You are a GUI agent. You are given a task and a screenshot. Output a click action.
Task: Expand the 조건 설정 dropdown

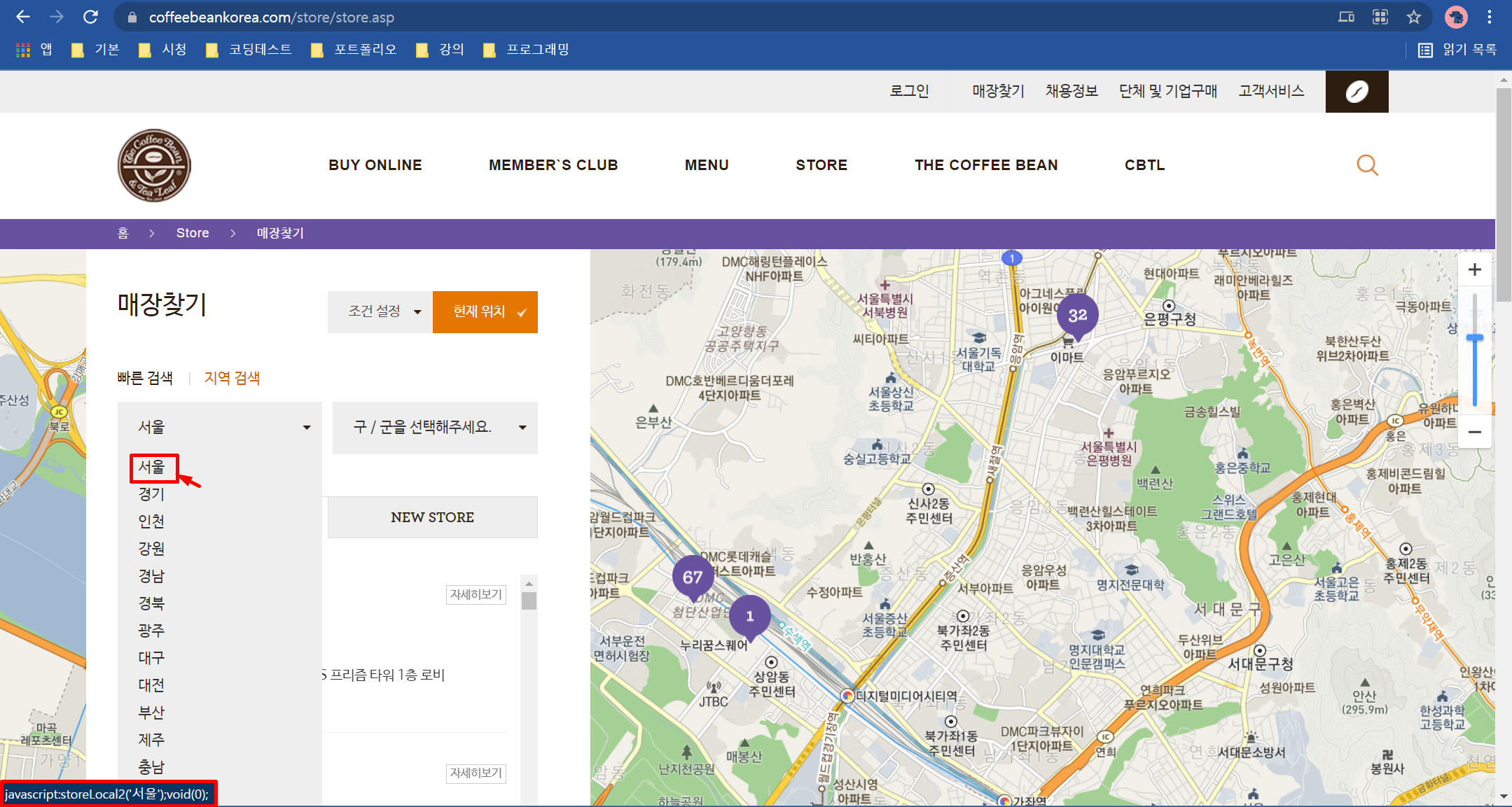(380, 311)
